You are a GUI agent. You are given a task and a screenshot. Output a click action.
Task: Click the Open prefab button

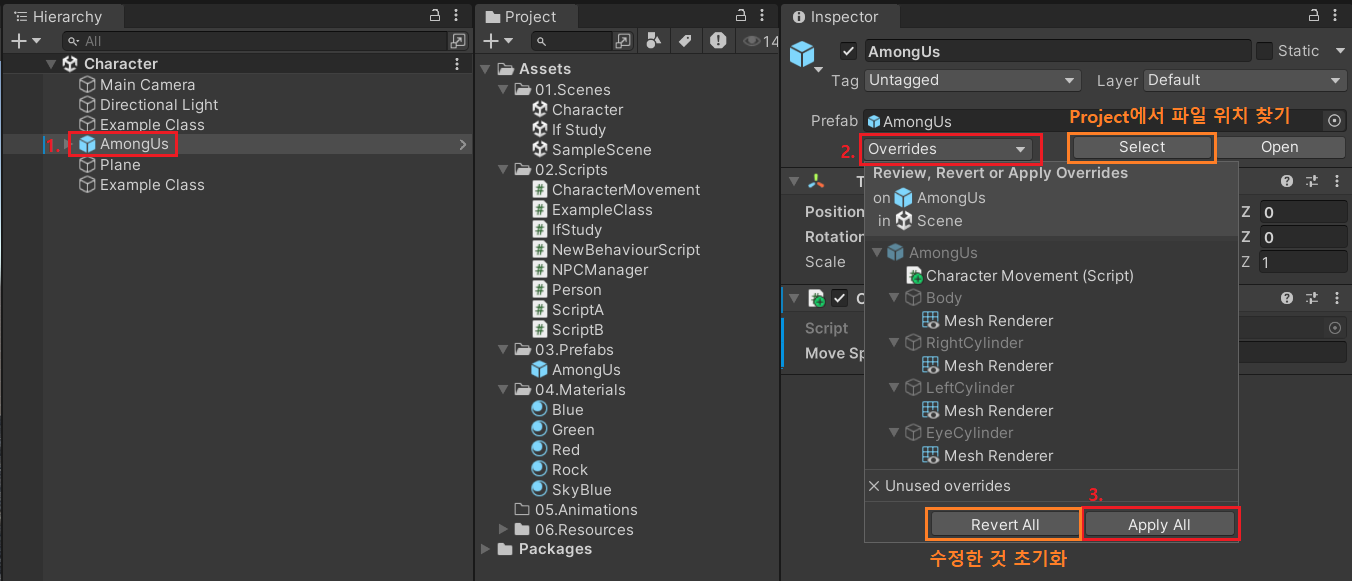1280,147
